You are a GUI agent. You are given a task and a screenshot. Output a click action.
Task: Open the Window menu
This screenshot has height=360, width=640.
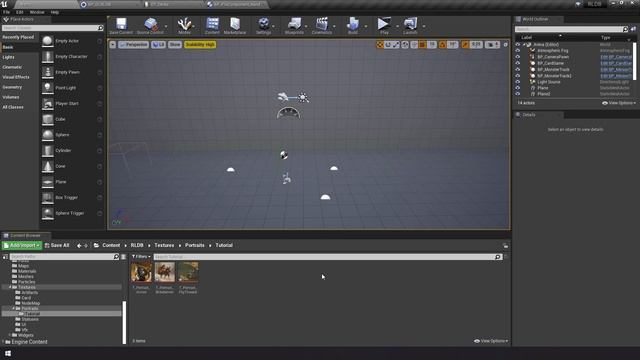pyautogui.click(x=37, y=12)
